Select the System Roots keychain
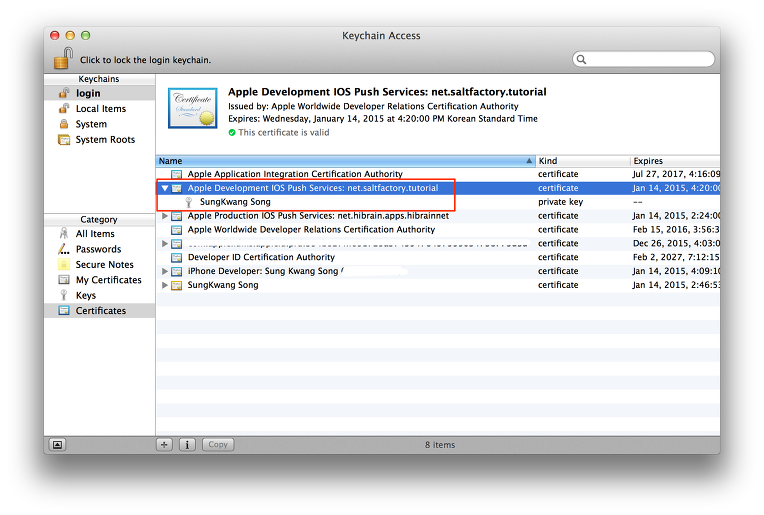This screenshot has height=515, width=764. tap(100, 140)
